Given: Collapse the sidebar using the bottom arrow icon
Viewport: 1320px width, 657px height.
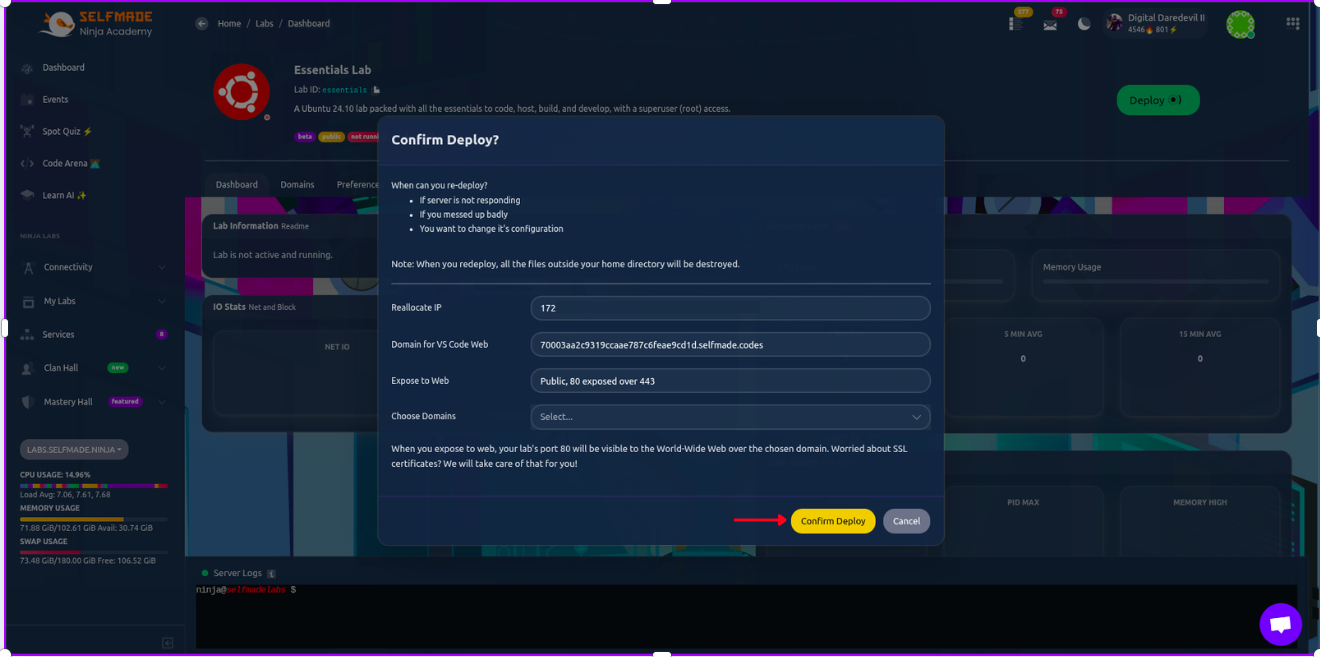Looking at the screenshot, I should (168, 642).
